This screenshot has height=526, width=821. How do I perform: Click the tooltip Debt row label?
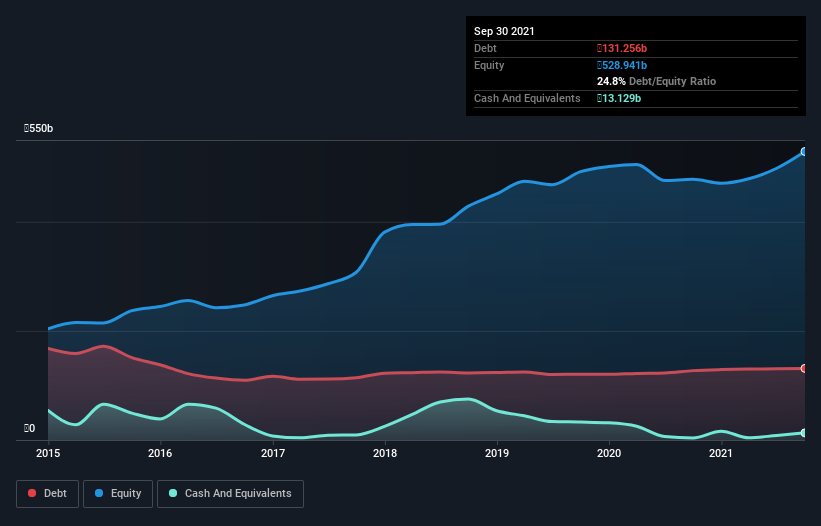coord(485,48)
